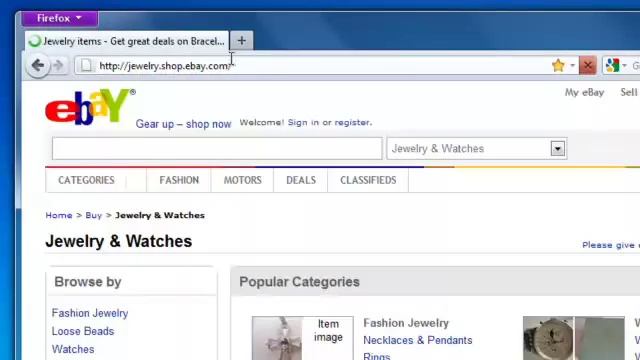The height and width of the screenshot is (360, 640).
Task: Go to Buy breadcrumb link
Action: [x=93, y=216]
